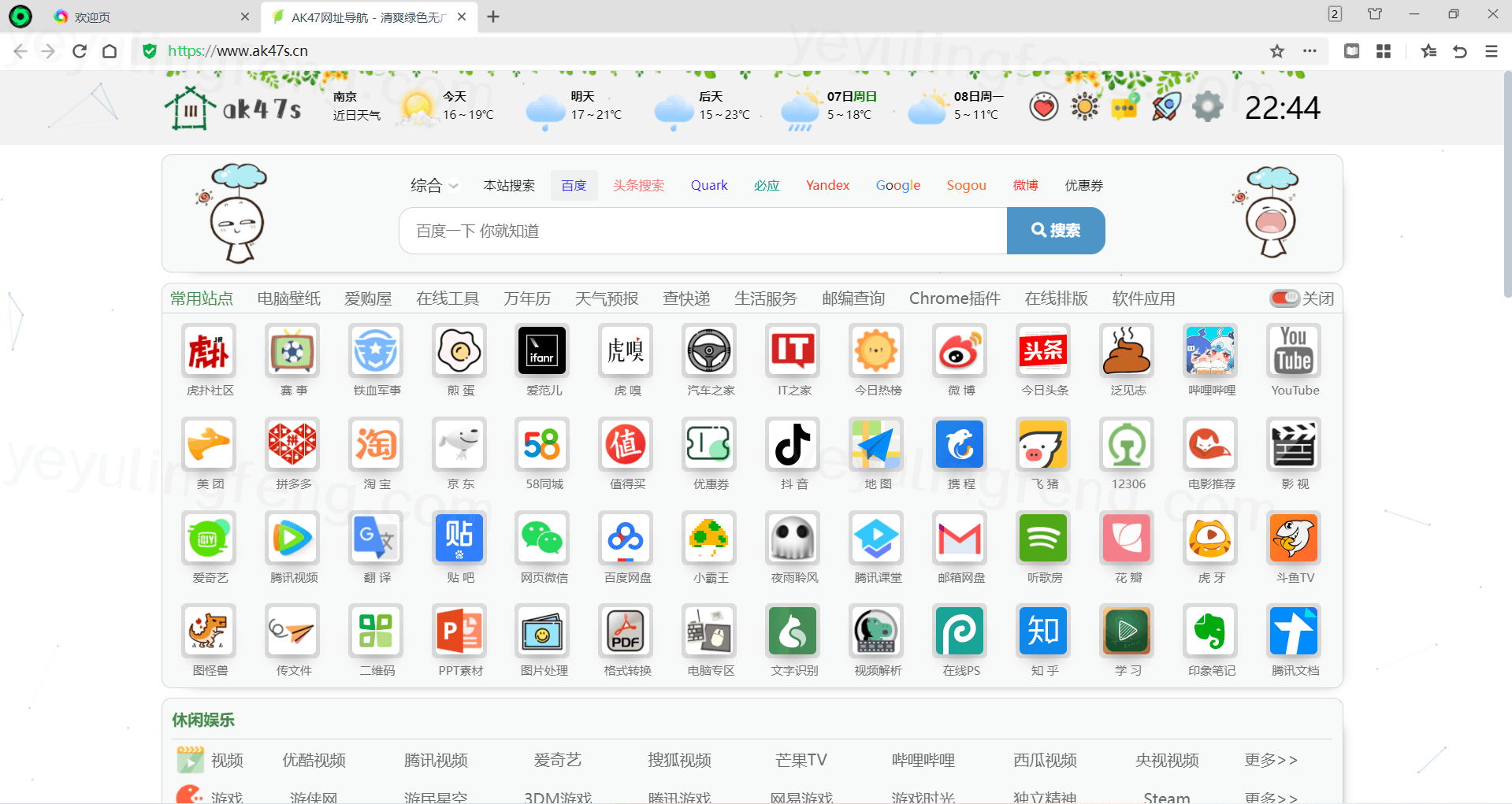Screen dimensions: 1512x804
Task: Click the 12306 railway icon
Action: pos(1127,444)
